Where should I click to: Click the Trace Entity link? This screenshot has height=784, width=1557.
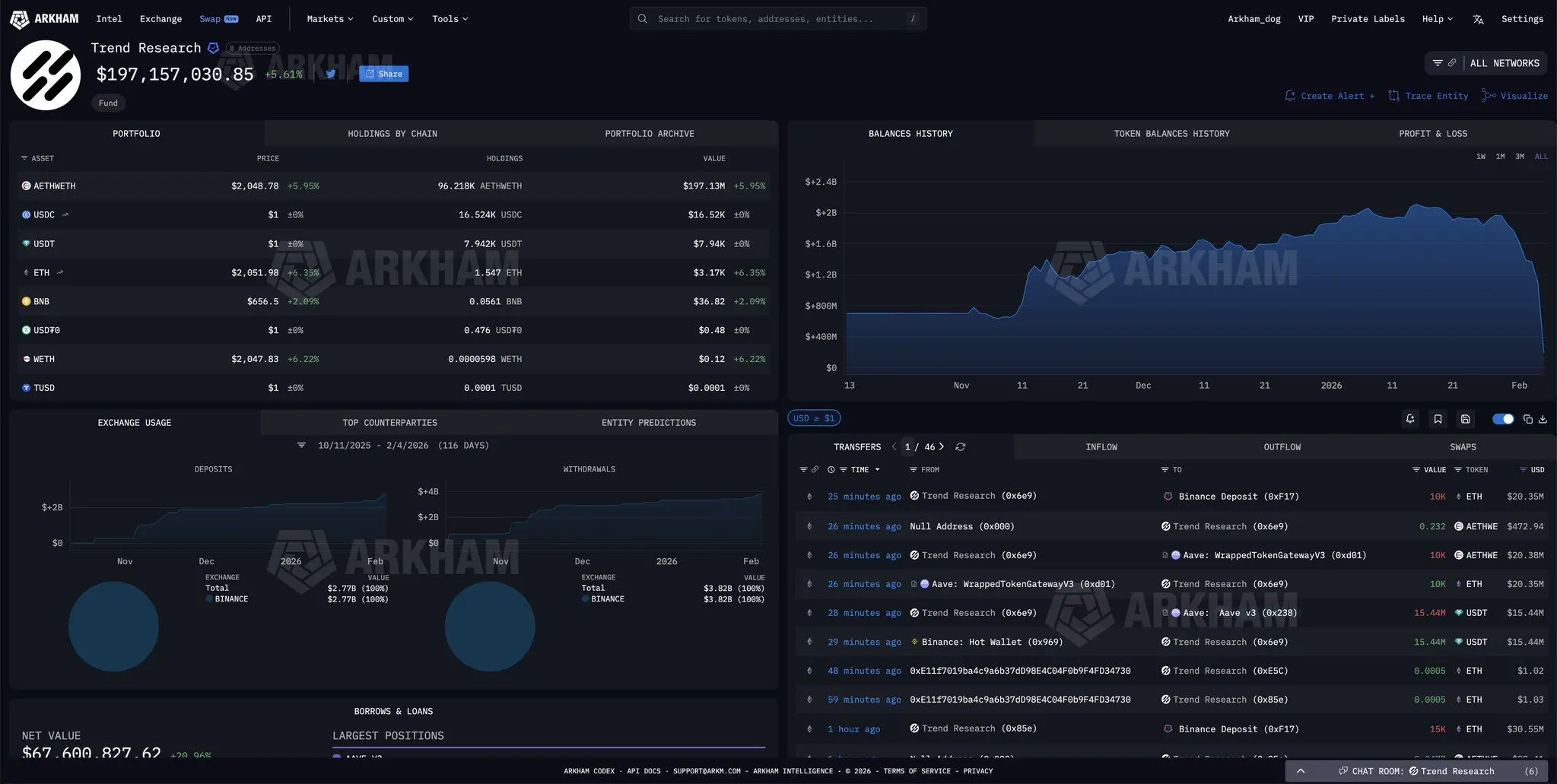coord(1428,96)
